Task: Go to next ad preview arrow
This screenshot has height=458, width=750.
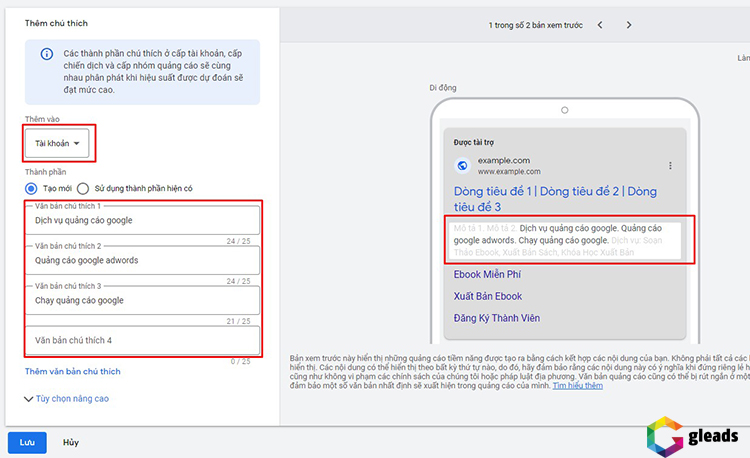Action: click(628, 24)
